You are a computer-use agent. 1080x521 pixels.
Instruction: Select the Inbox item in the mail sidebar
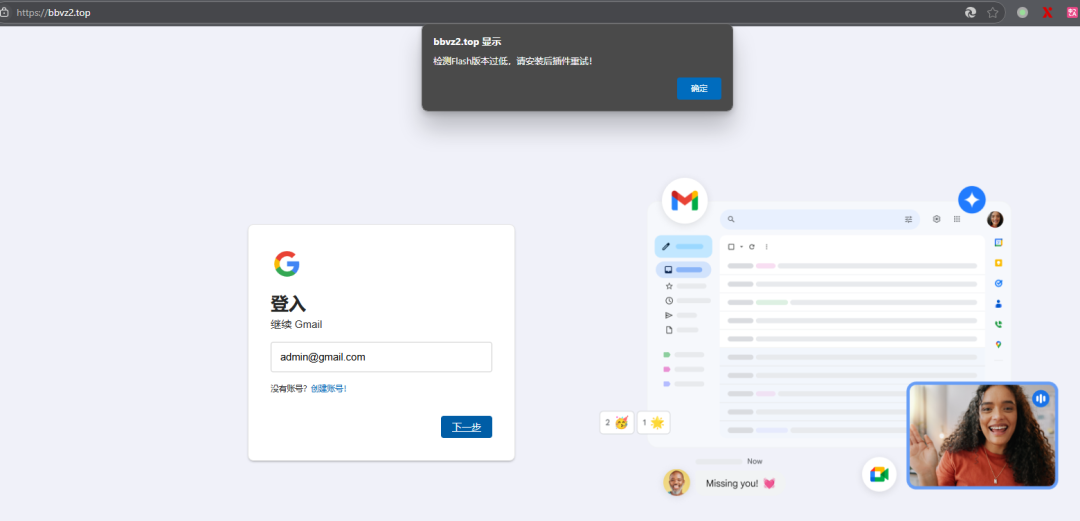click(683, 269)
